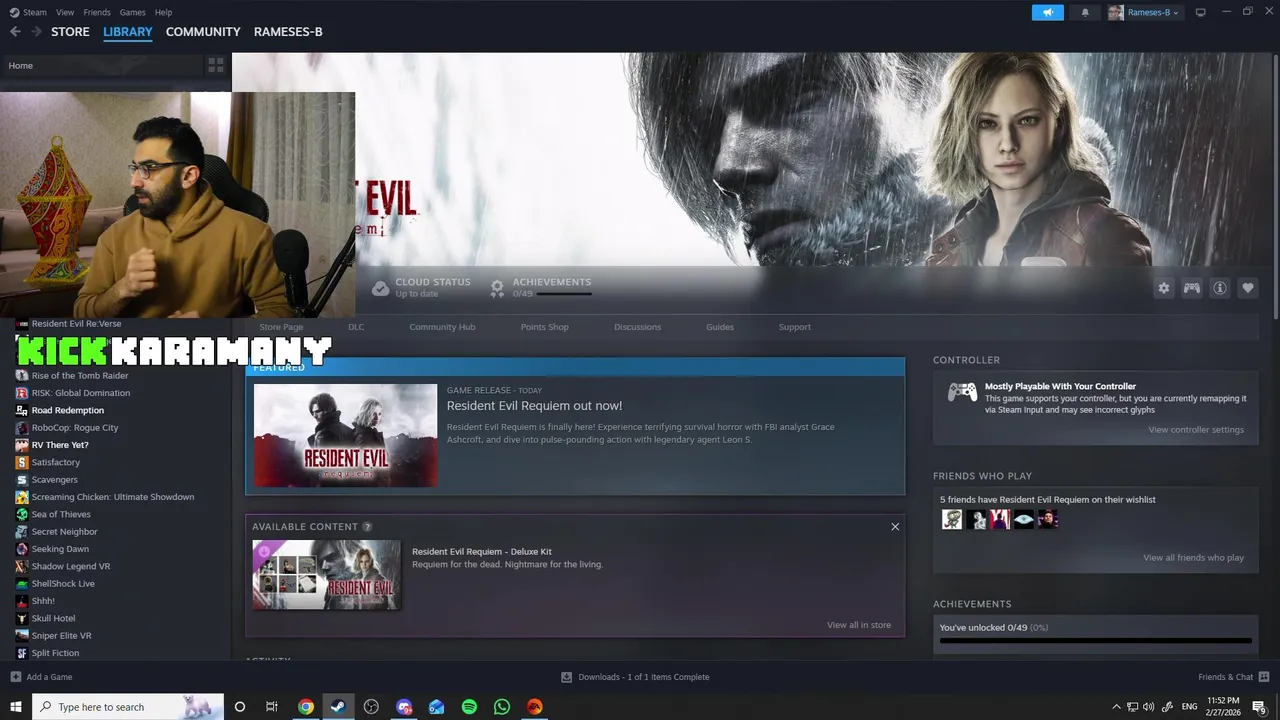
Task: Click the Windows search box
Action: (128, 707)
